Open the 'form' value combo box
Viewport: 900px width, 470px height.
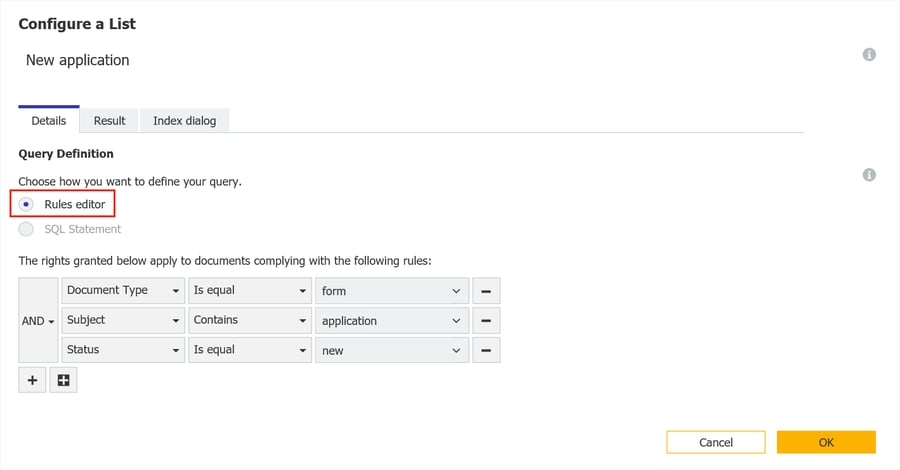pos(391,291)
